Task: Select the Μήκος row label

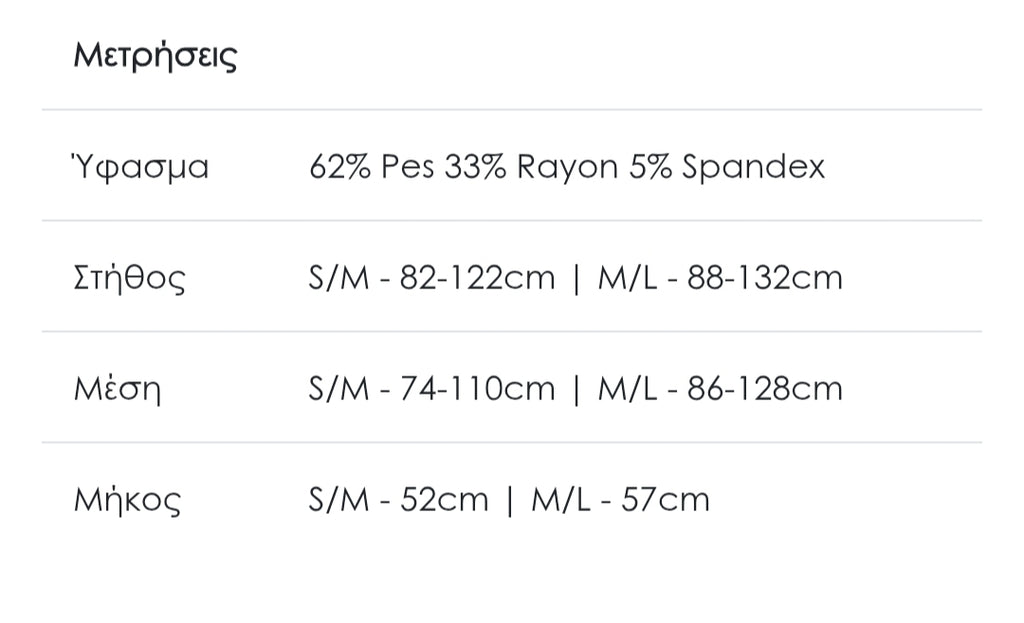Action: (127, 499)
